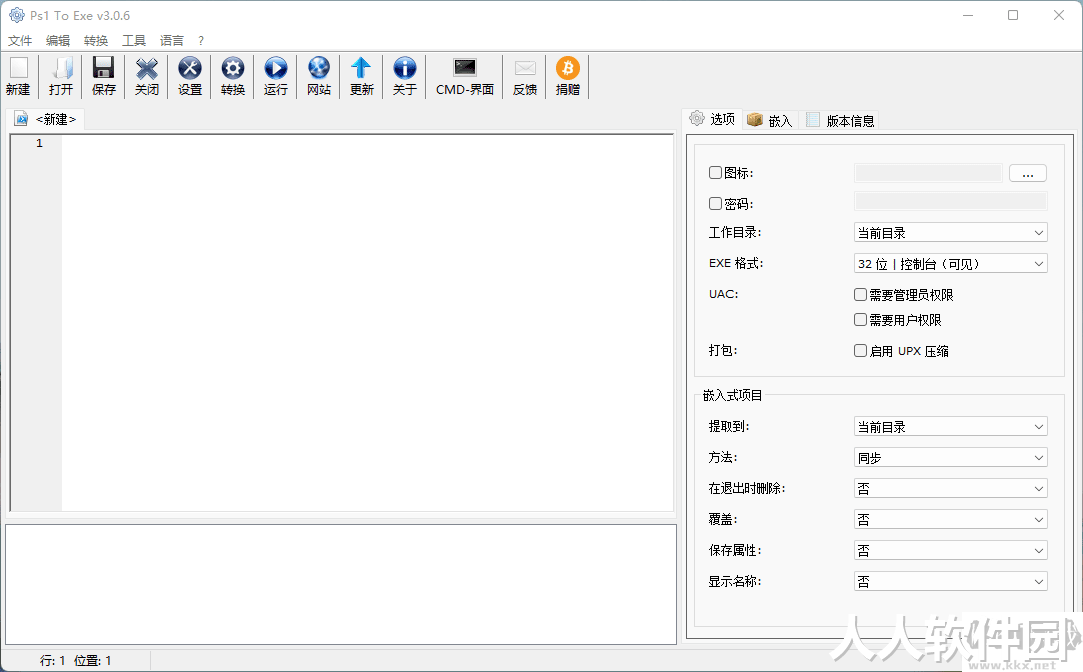Close the Ps1 To Exe window
Image resolution: width=1083 pixels, height=672 pixels.
coord(1059,15)
